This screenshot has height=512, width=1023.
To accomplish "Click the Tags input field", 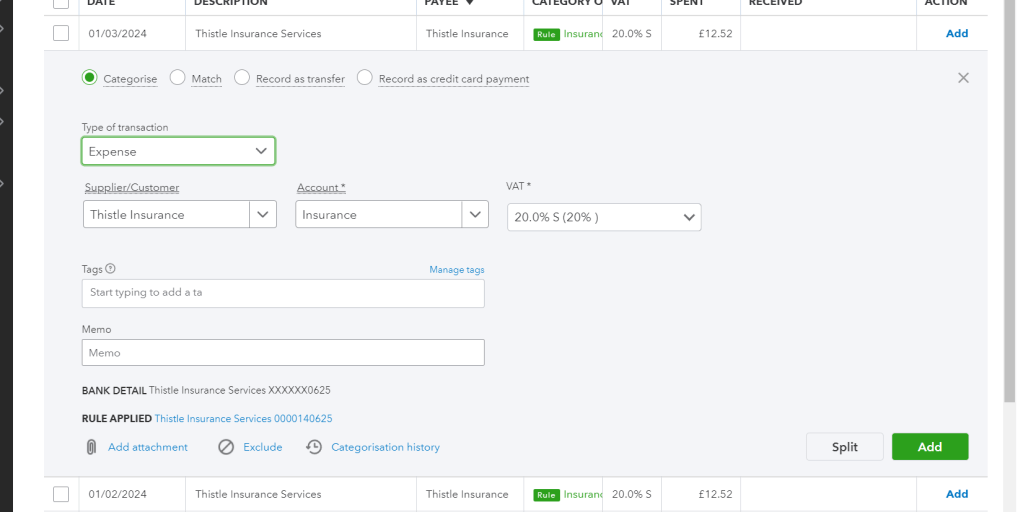I will (x=283, y=294).
